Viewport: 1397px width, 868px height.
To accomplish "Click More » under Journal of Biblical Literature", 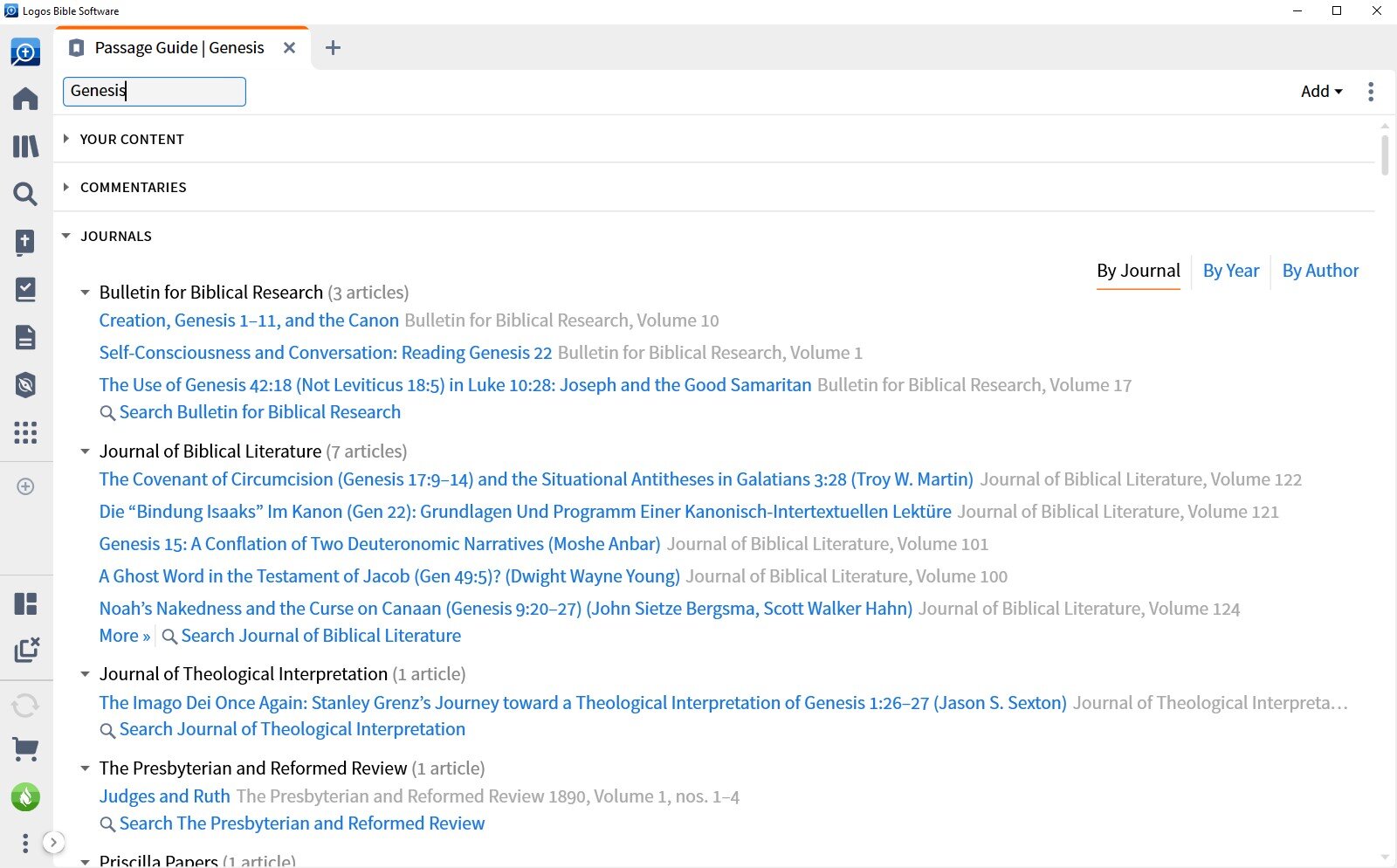I will click(x=125, y=636).
